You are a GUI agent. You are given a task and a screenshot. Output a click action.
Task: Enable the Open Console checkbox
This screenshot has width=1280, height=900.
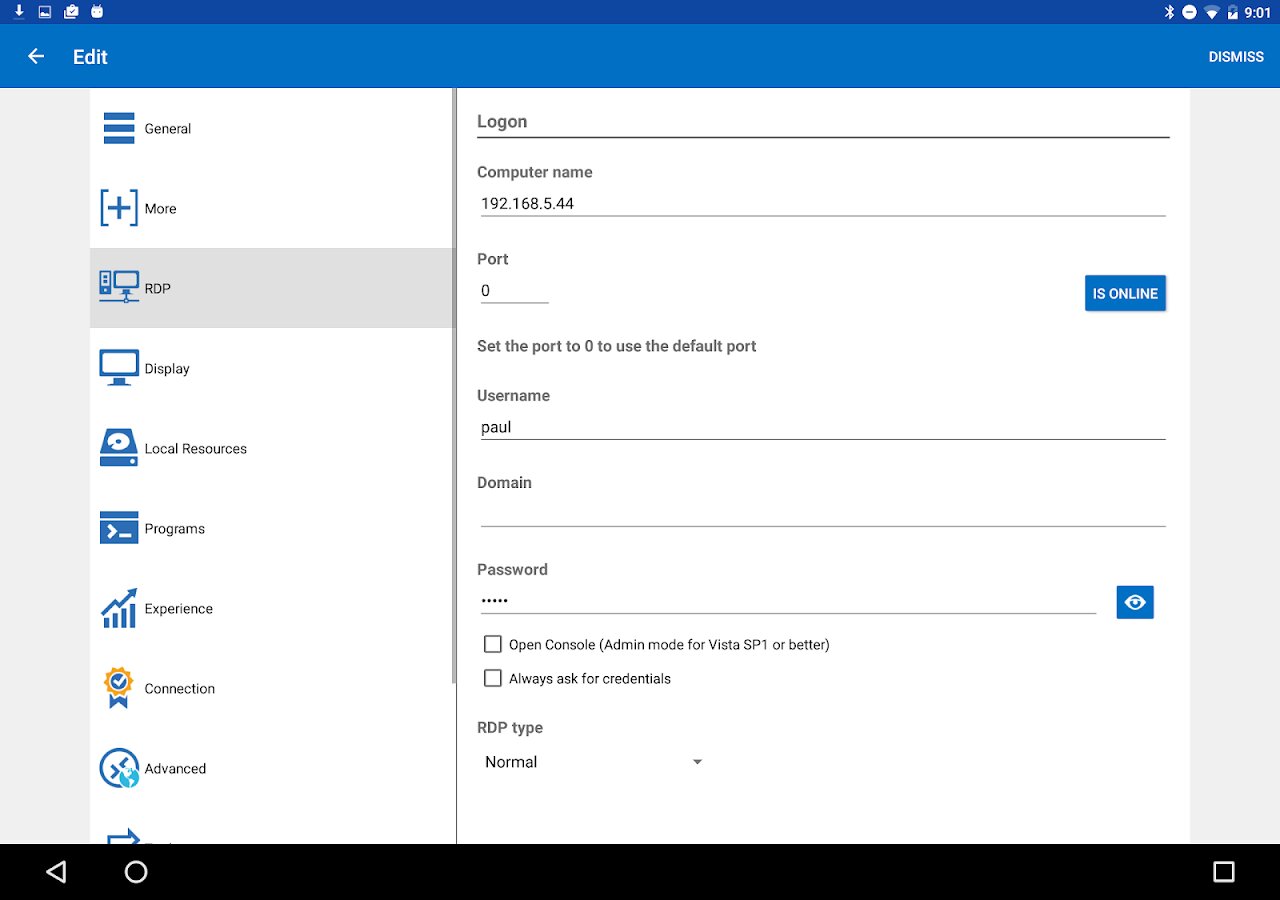click(492, 644)
